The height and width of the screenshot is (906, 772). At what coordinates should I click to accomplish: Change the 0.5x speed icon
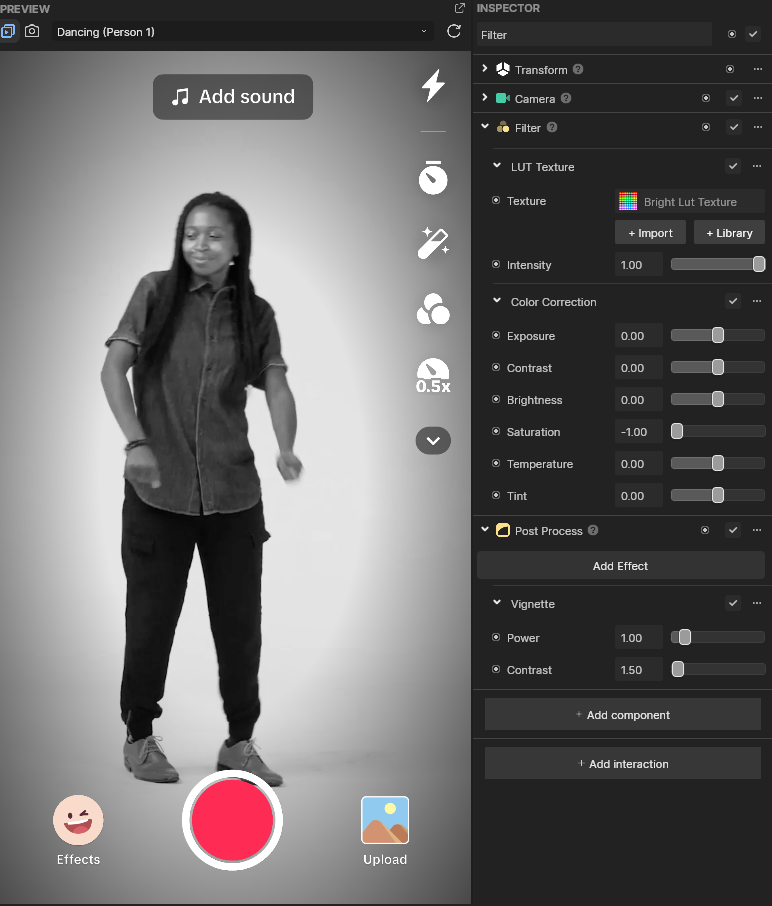coord(433,376)
